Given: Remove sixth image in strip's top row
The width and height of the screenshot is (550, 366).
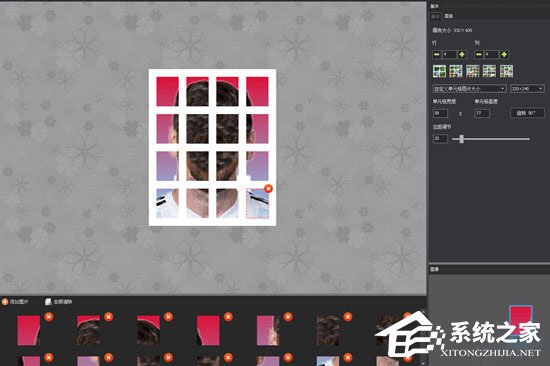Looking at the screenshot, I should pos(348,317).
